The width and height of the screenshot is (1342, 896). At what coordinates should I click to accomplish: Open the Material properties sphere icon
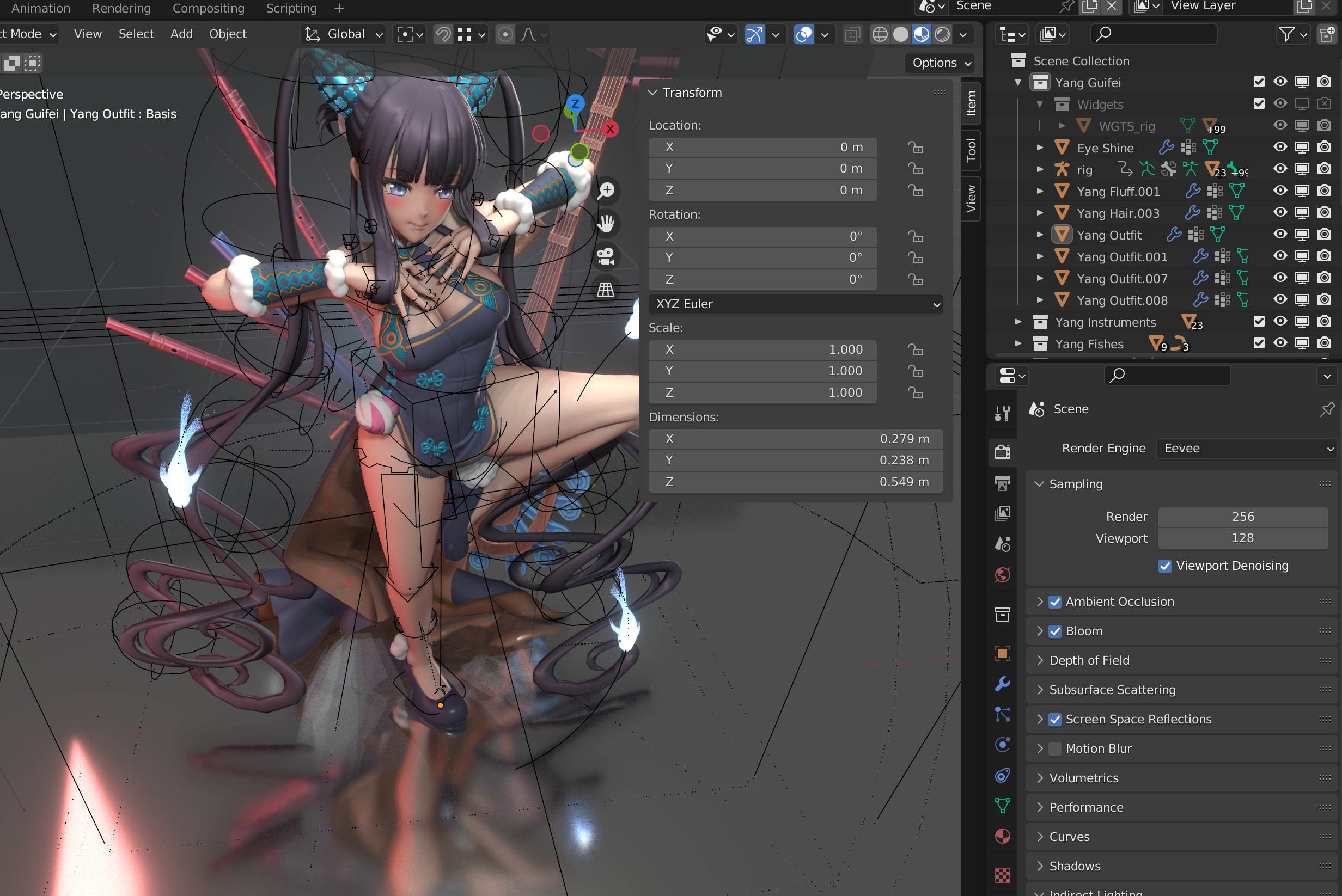click(x=1002, y=837)
